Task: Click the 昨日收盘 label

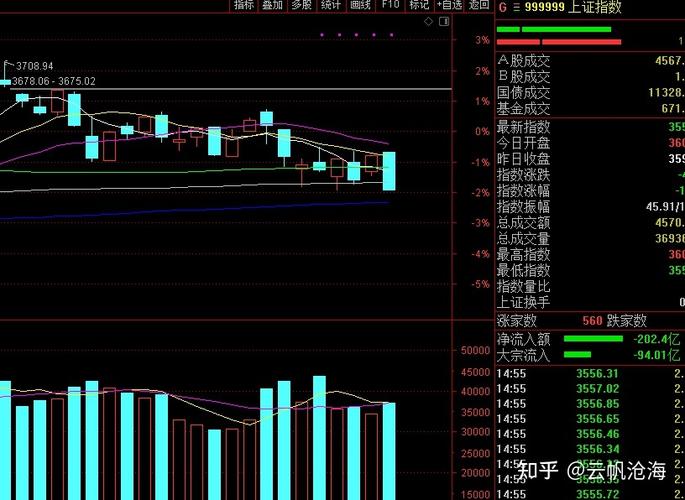Action: point(523,159)
